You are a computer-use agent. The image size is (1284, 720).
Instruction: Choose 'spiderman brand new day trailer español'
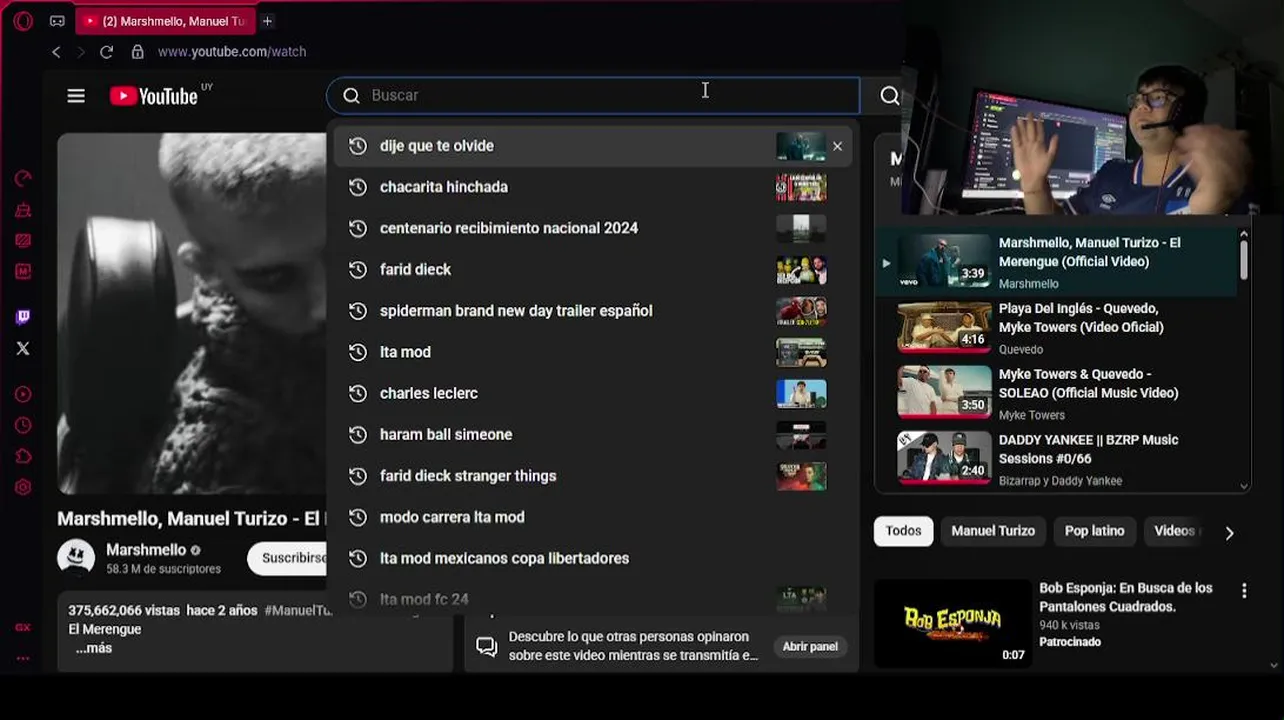click(x=593, y=311)
